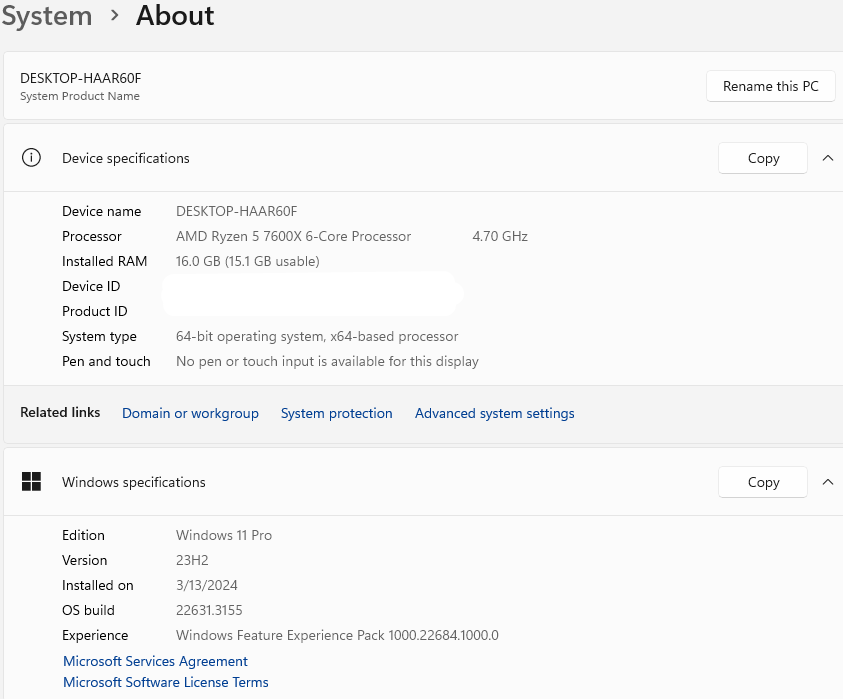Click the 64-bit operating system value
The width and height of the screenshot is (843, 699).
317,336
